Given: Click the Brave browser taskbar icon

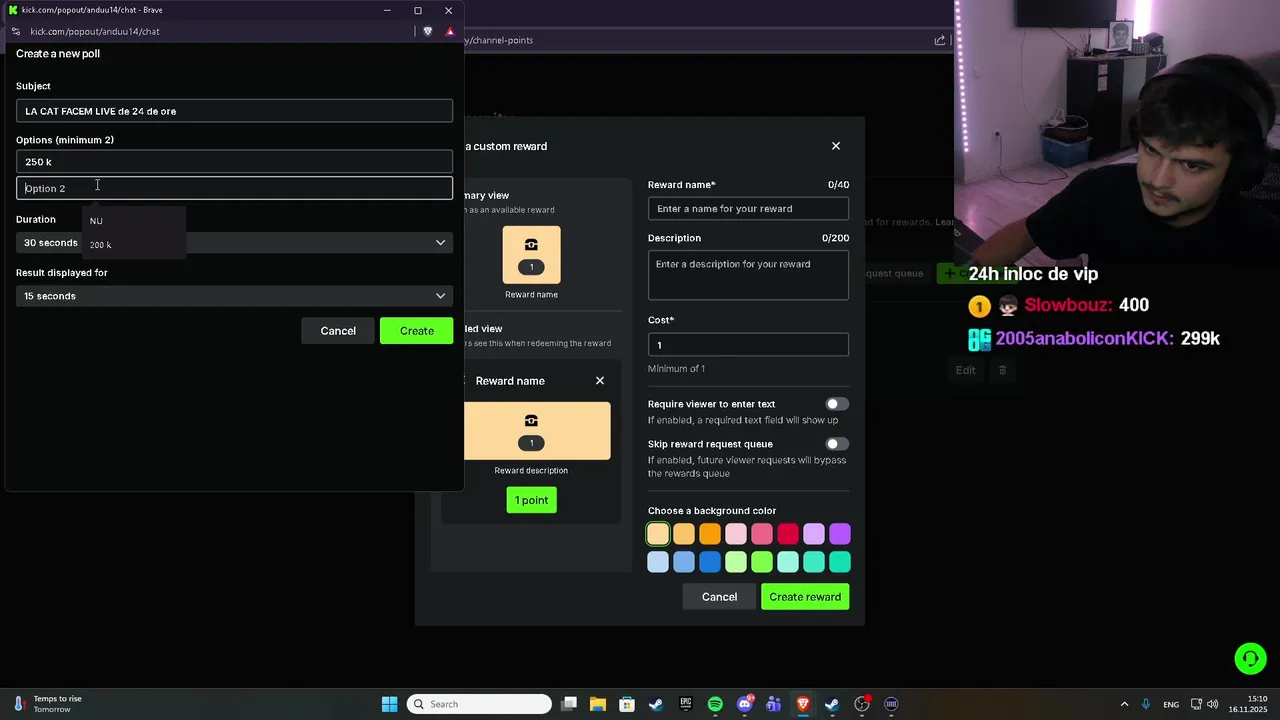Looking at the screenshot, I should pyautogui.click(x=803, y=704).
